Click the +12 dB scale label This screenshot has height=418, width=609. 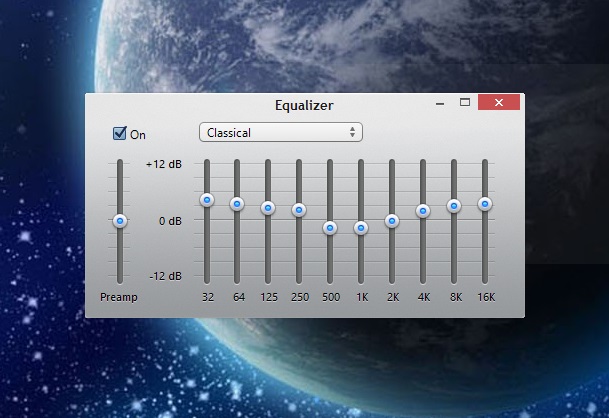pyautogui.click(x=162, y=164)
